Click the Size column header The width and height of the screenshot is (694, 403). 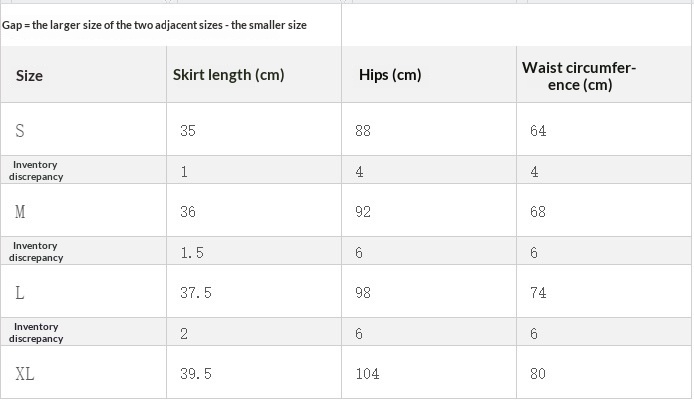click(x=29, y=76)
